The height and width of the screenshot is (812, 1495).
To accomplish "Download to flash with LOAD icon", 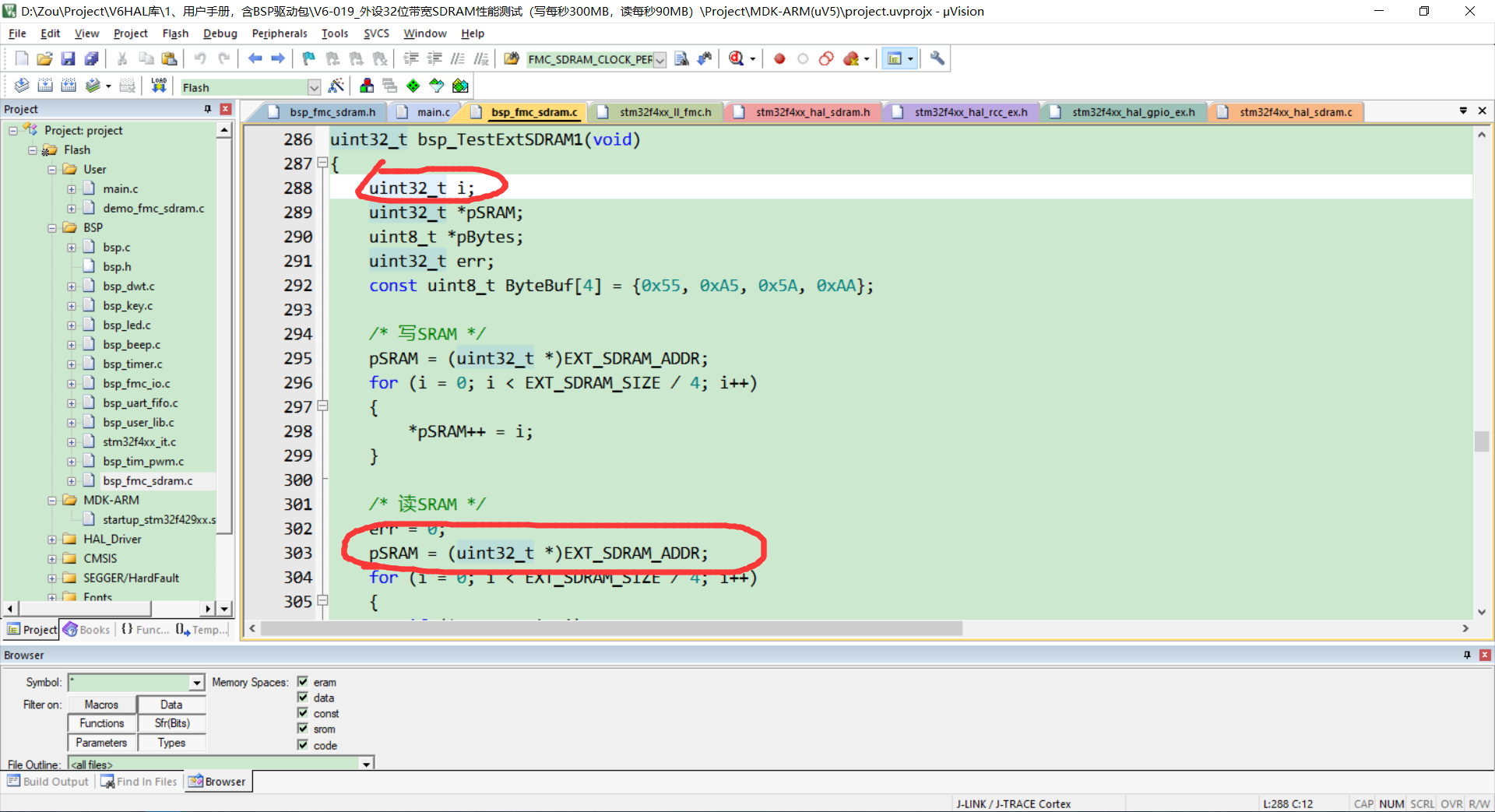I will click(x=159, y=86).
